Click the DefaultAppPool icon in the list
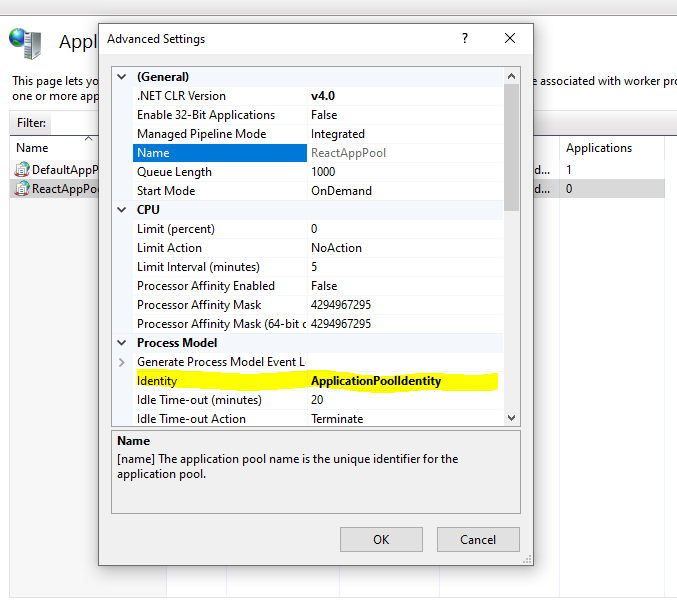This screenshot has height=602, width=677. [22, 170]
